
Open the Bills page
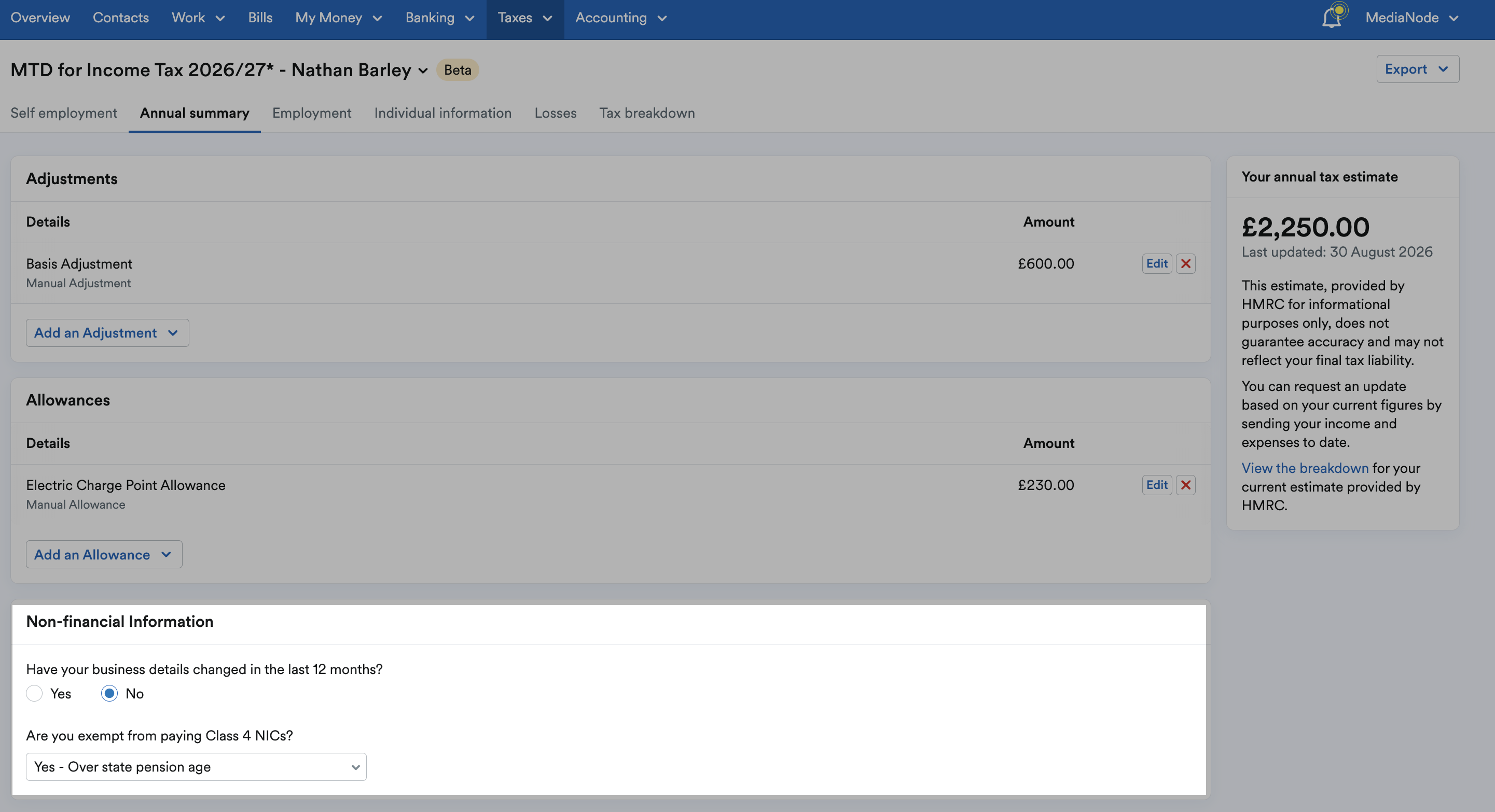[x=260, y=18]
